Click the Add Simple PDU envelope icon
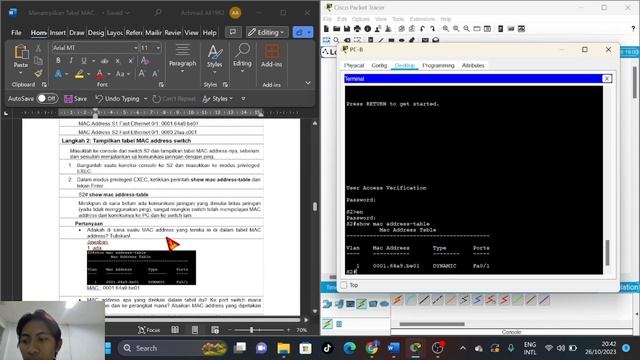The height and width of the screenshot is (360, 640). coord(425,40)
